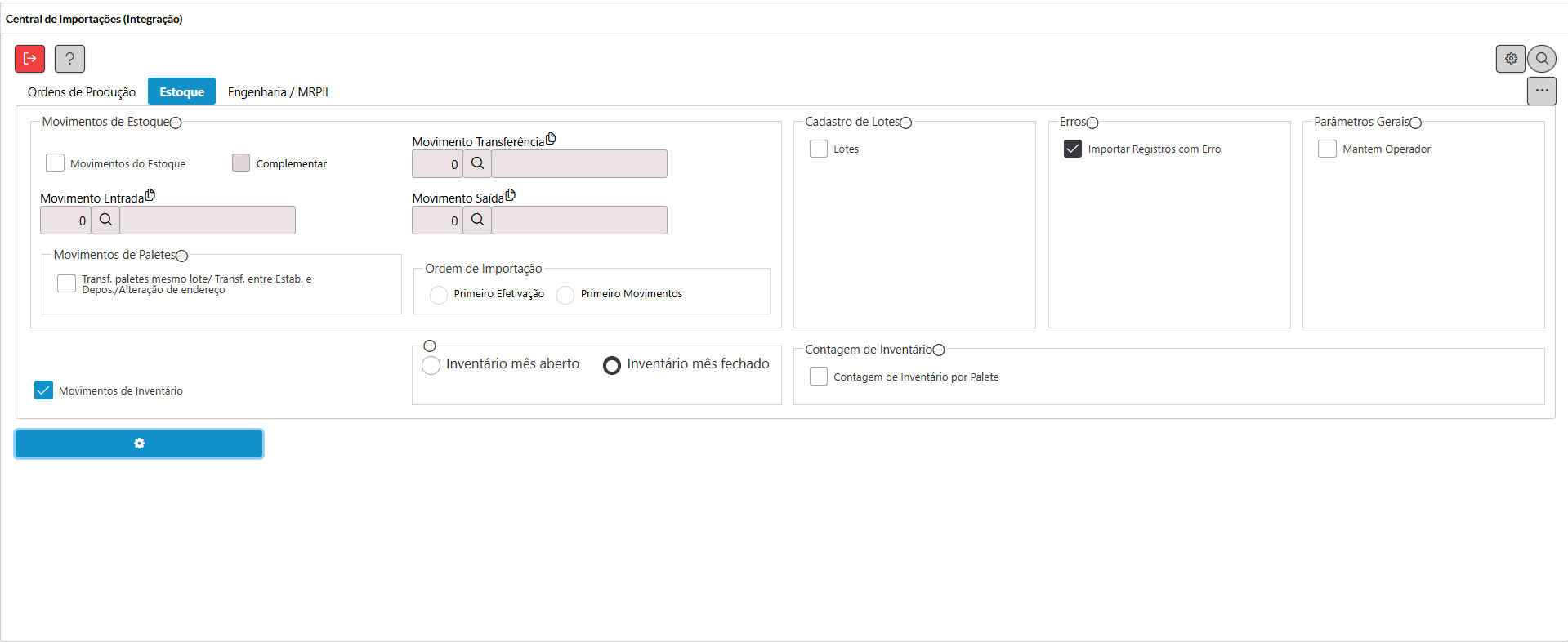Click copy icon beside Movimento Transferência label
Viewport: 1568px width, 642px height.
coord(551,139)
